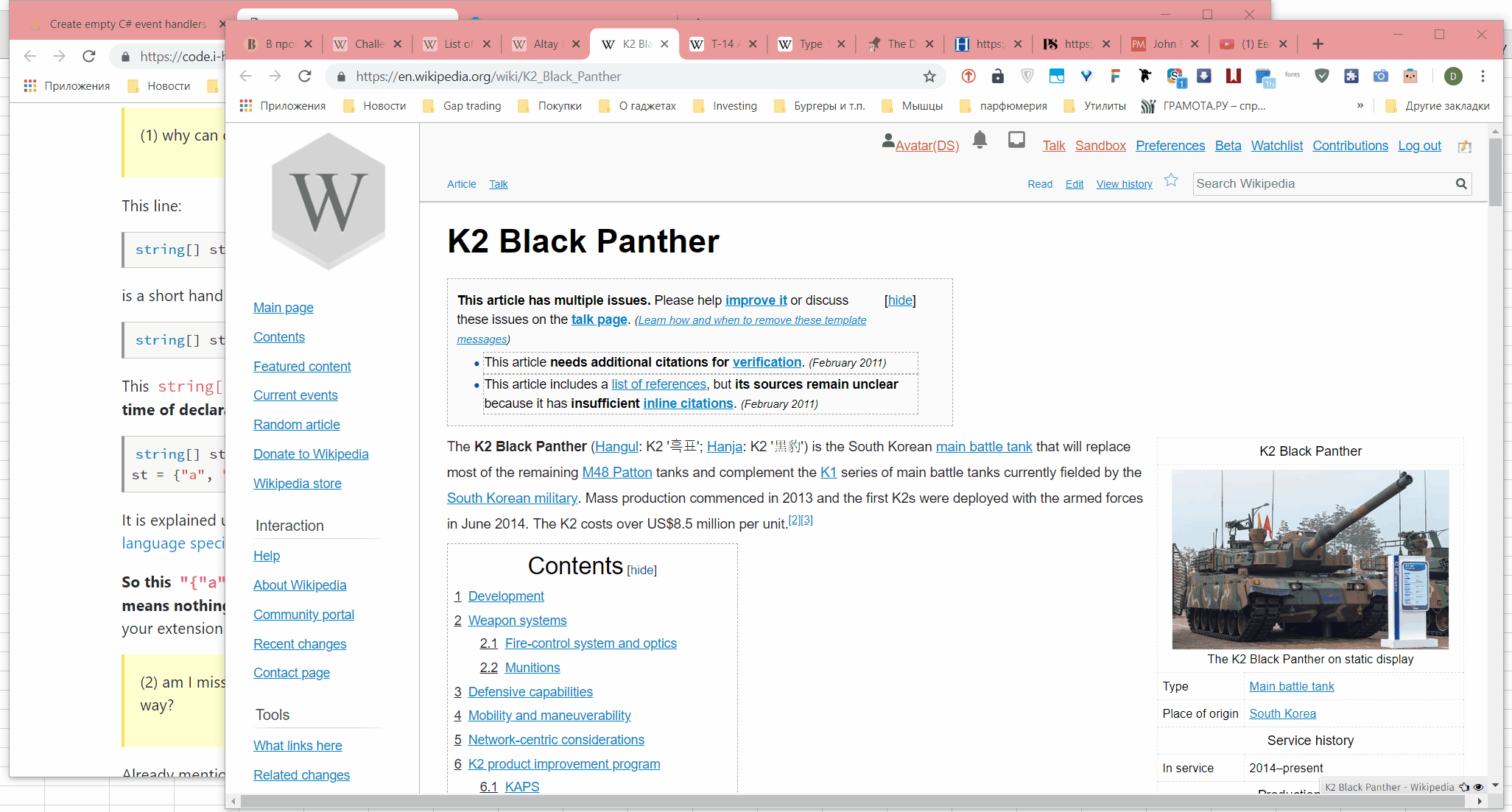1512x812 pixels.
Task: Open the Preferences link
Action: 1170,146
